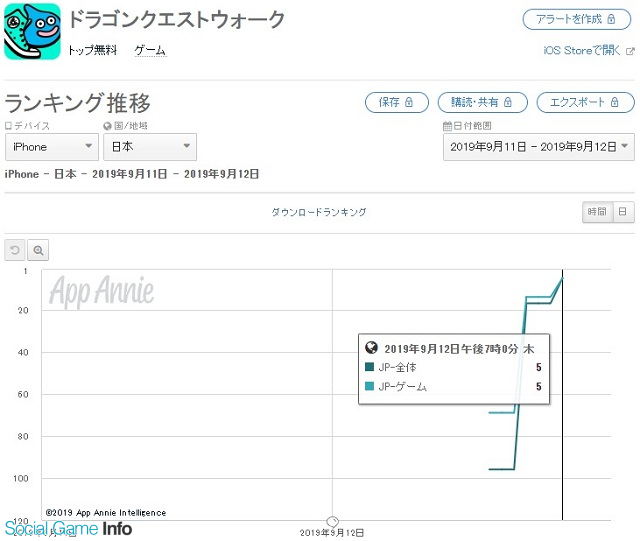Click the calendar icon next to 日付範囲
This screenshot has height=541, width=640.
447,126
